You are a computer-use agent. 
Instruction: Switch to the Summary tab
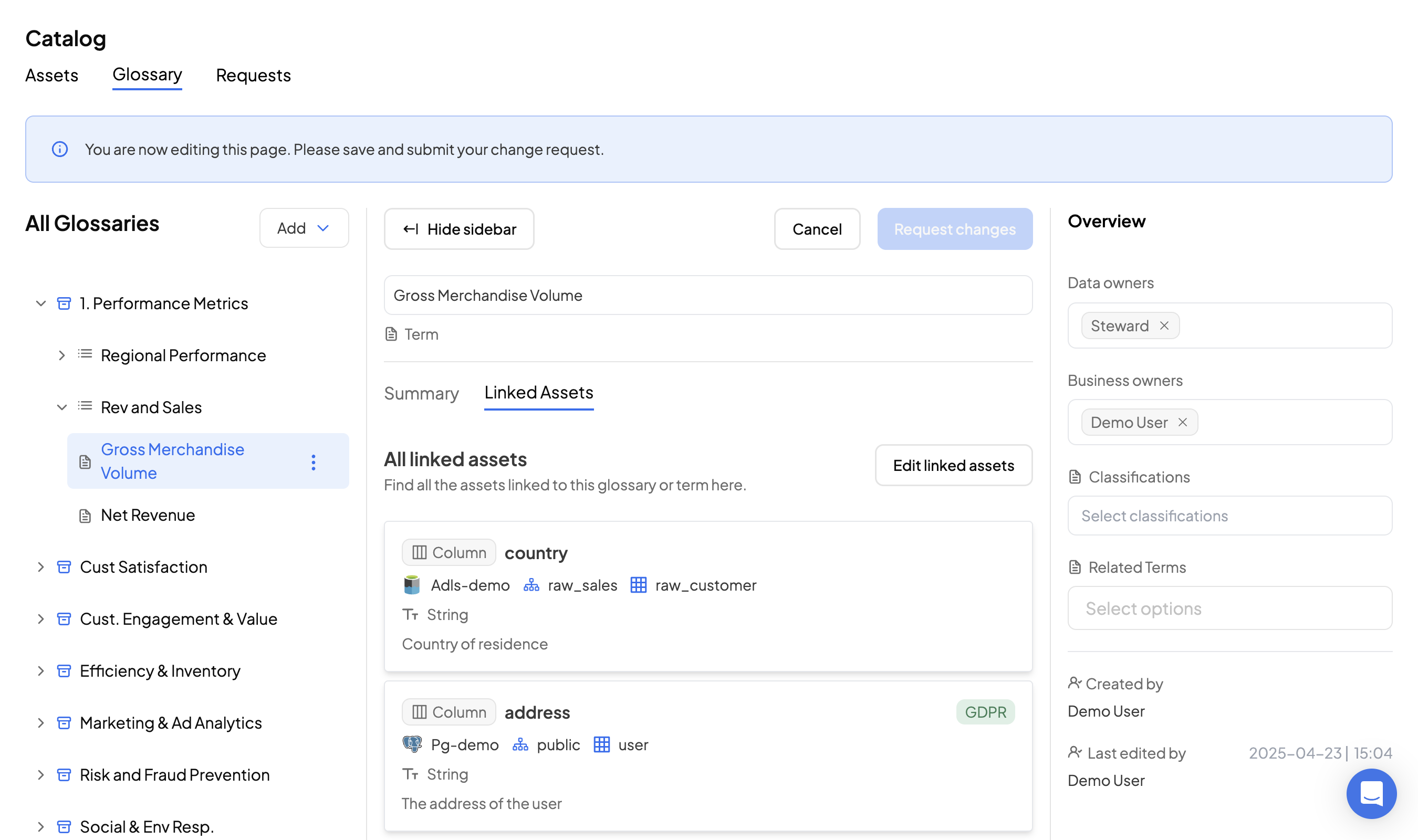point(421,393)
